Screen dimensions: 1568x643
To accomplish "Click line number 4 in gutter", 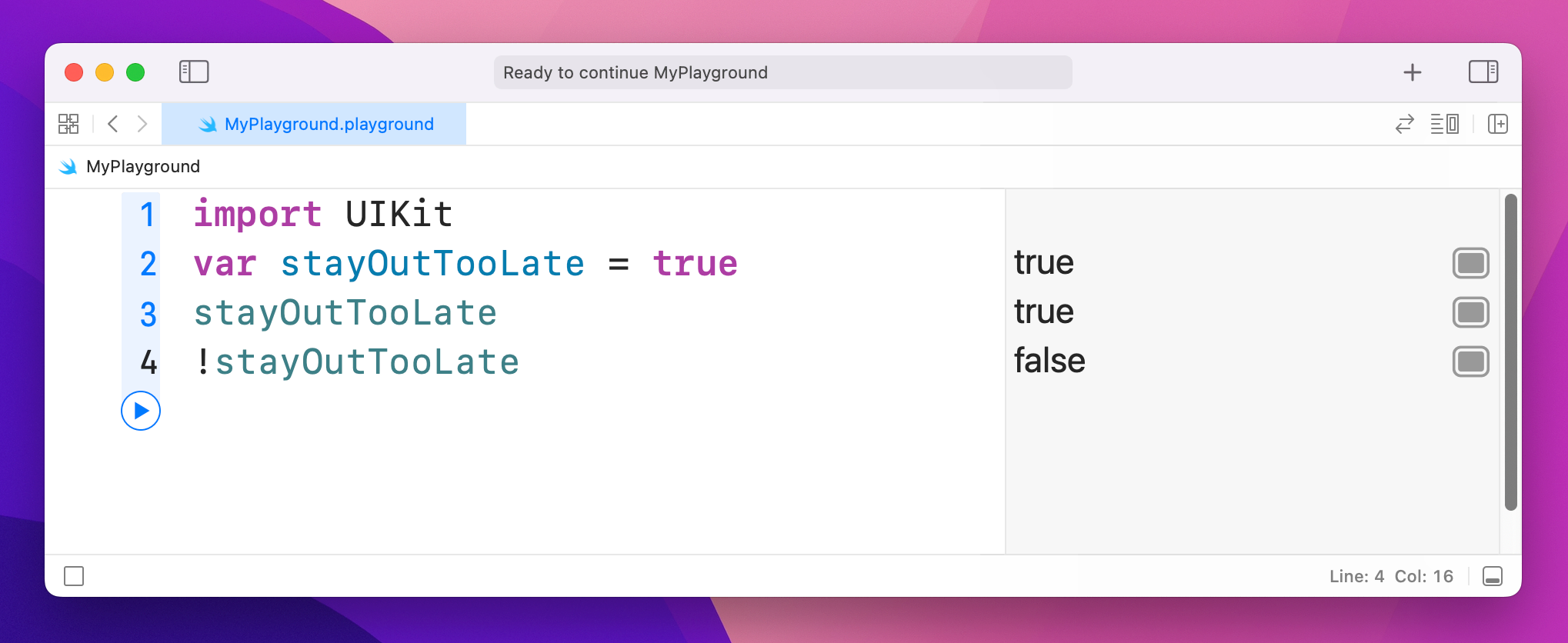I will pyautogui.click(x=148, y=361).
